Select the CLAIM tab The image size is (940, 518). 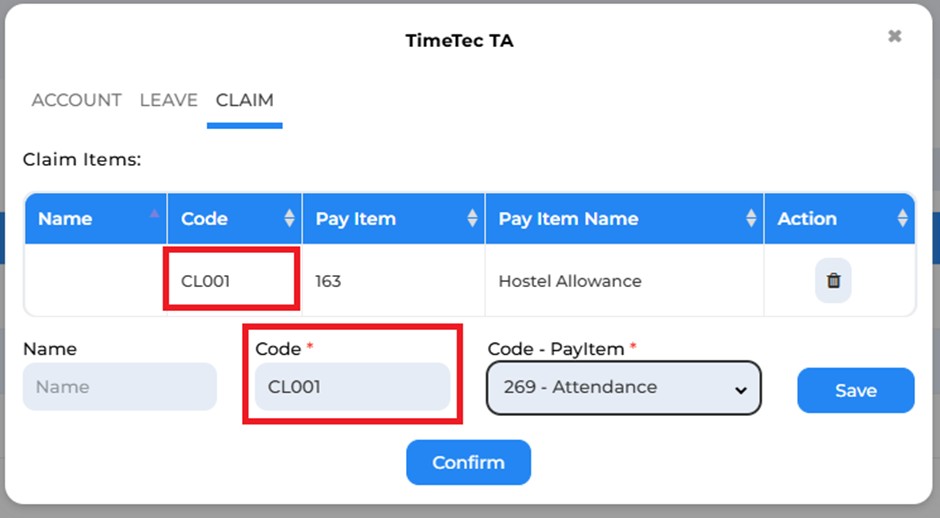click(245, 100)
